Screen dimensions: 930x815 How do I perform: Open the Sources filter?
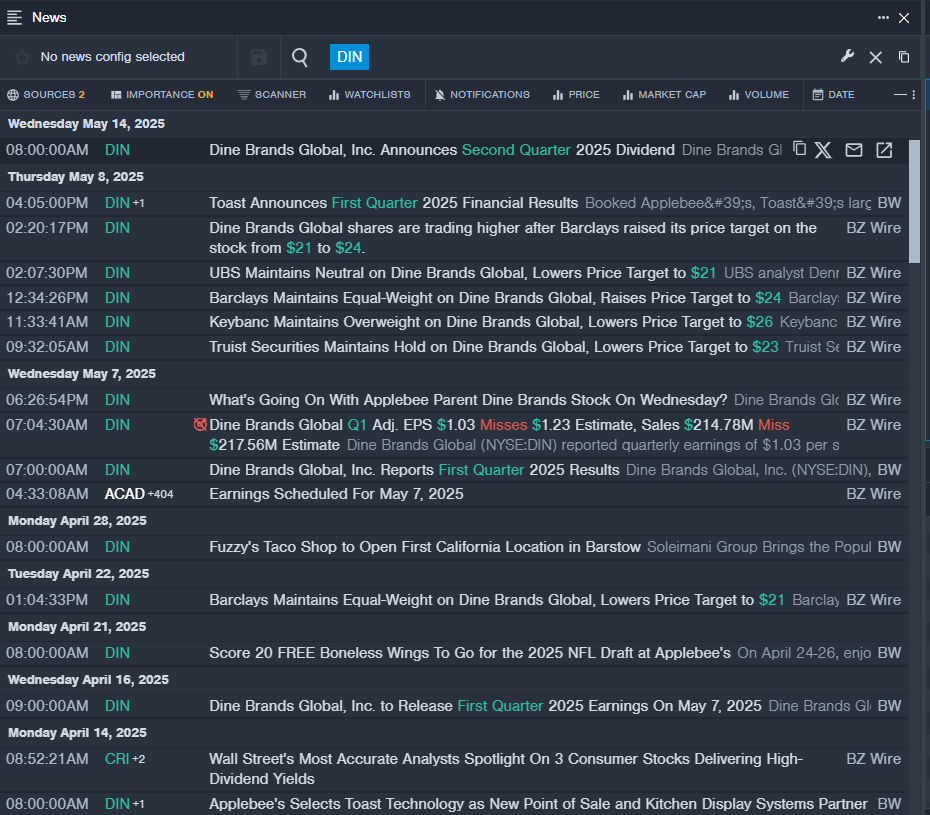[x=46, y=95]
